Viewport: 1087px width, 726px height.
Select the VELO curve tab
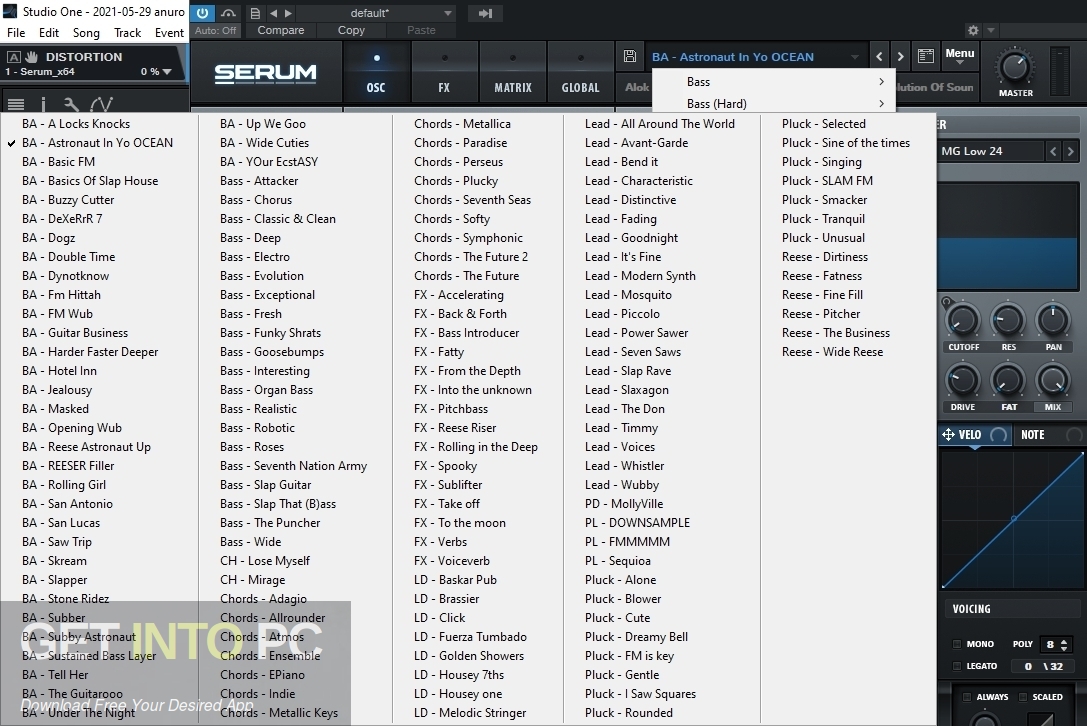click(975, 435)
